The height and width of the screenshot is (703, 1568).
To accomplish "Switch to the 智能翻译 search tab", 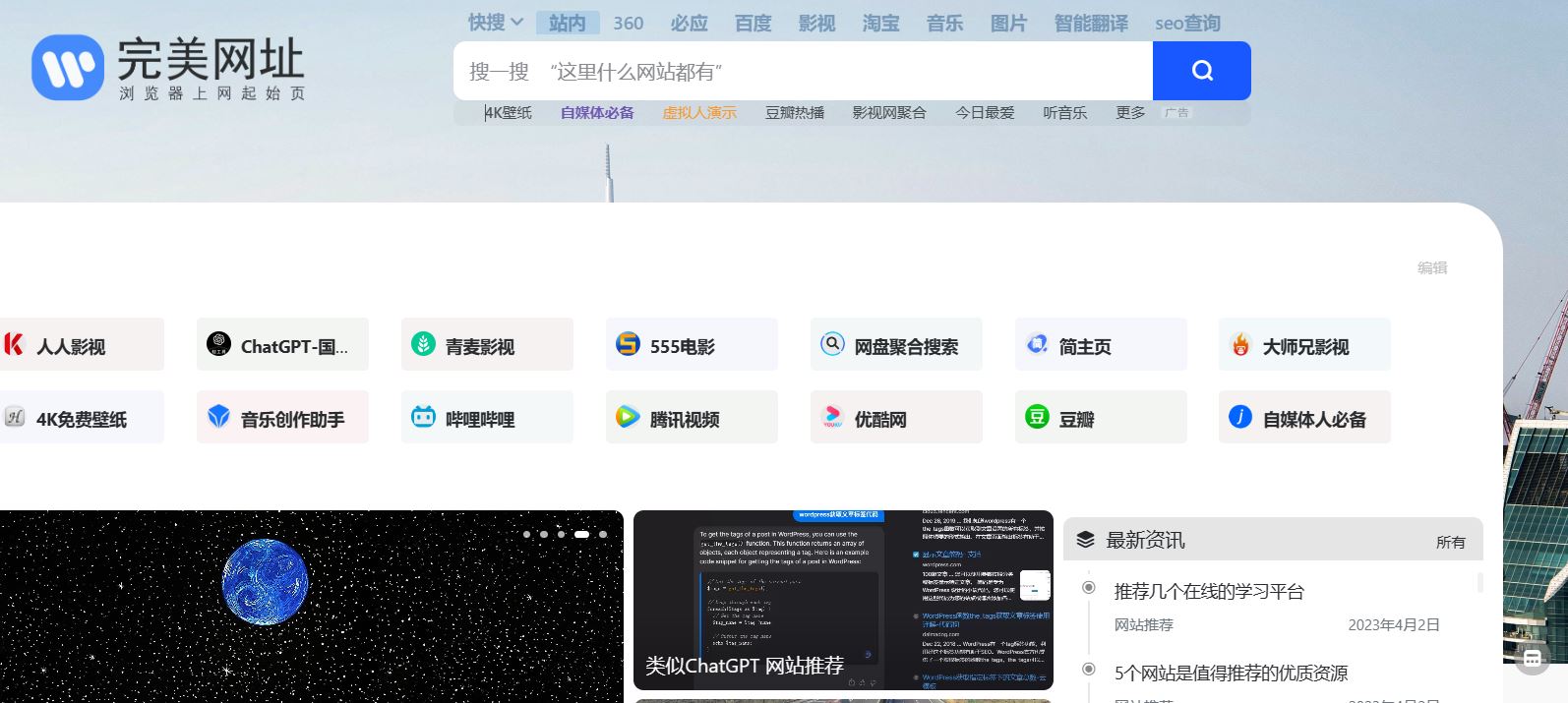I will tap(1091, 23).
